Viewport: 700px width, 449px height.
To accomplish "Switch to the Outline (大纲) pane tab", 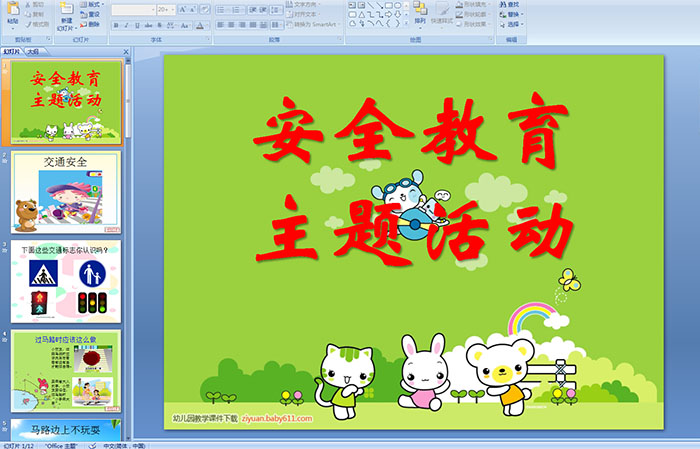I will tap(33, 52).
